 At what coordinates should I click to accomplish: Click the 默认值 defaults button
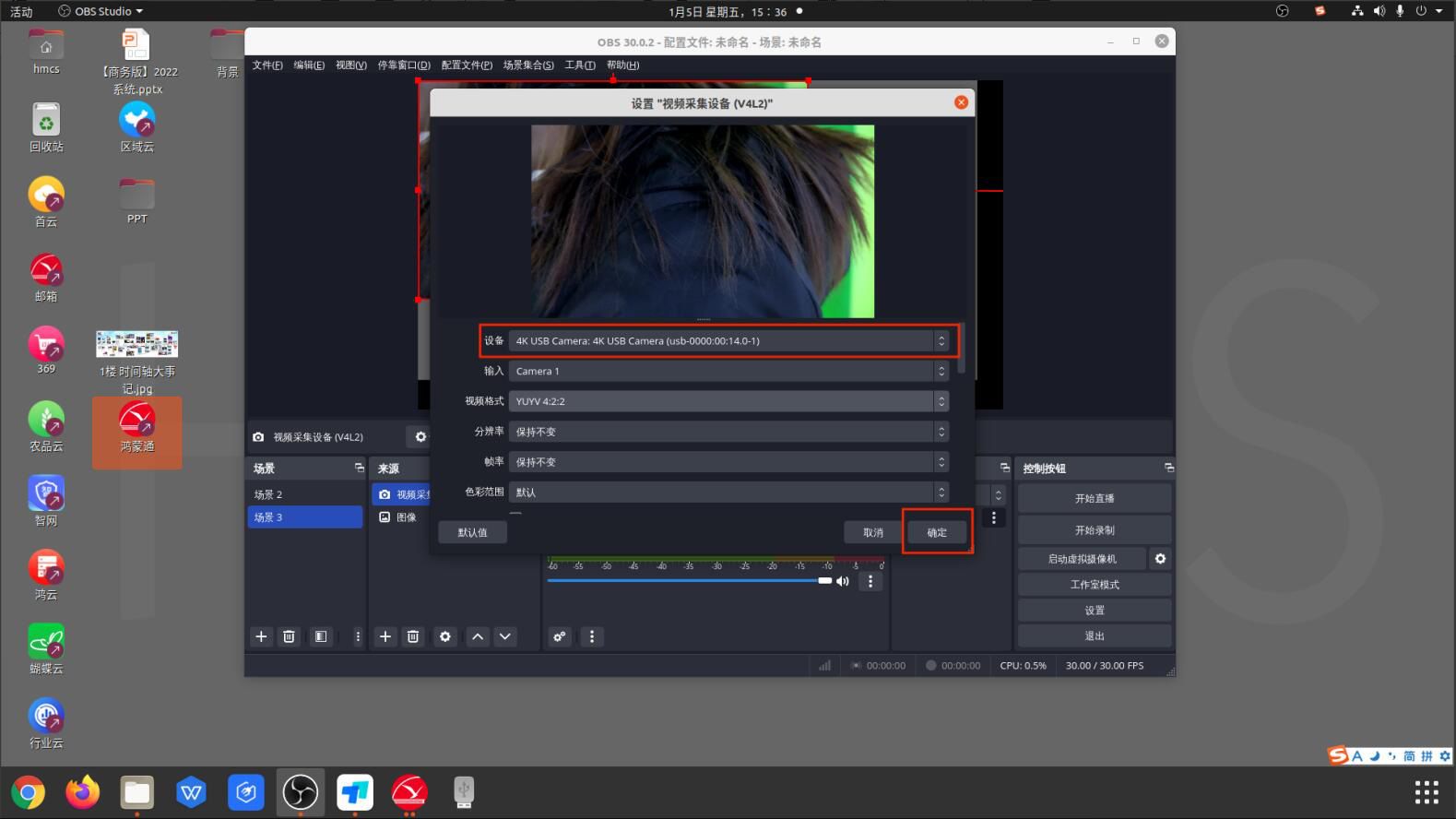tap(472, 532)
